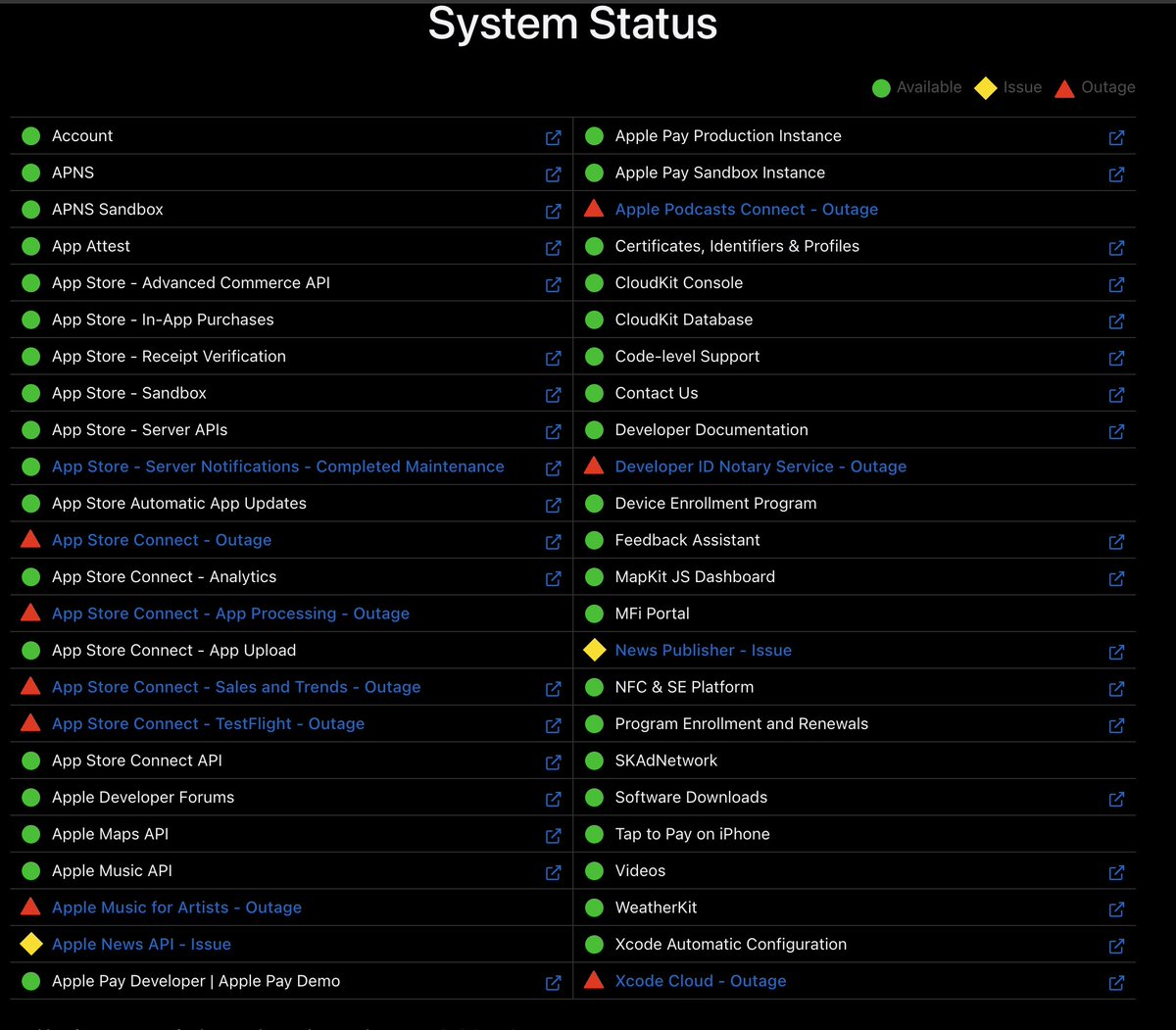Click external link icon beside APNS Sandbox
The height and width of the screenshot is (1030, 1176).
tap(553, 211)
